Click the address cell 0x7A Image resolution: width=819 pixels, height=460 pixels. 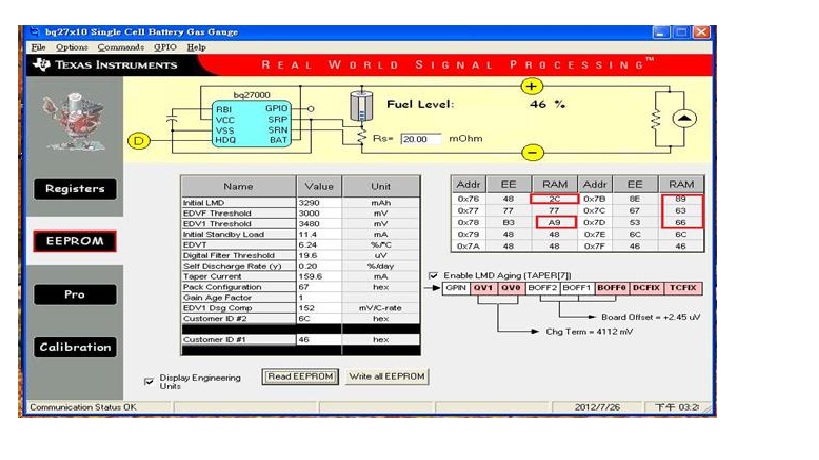[x=469, y=246]
